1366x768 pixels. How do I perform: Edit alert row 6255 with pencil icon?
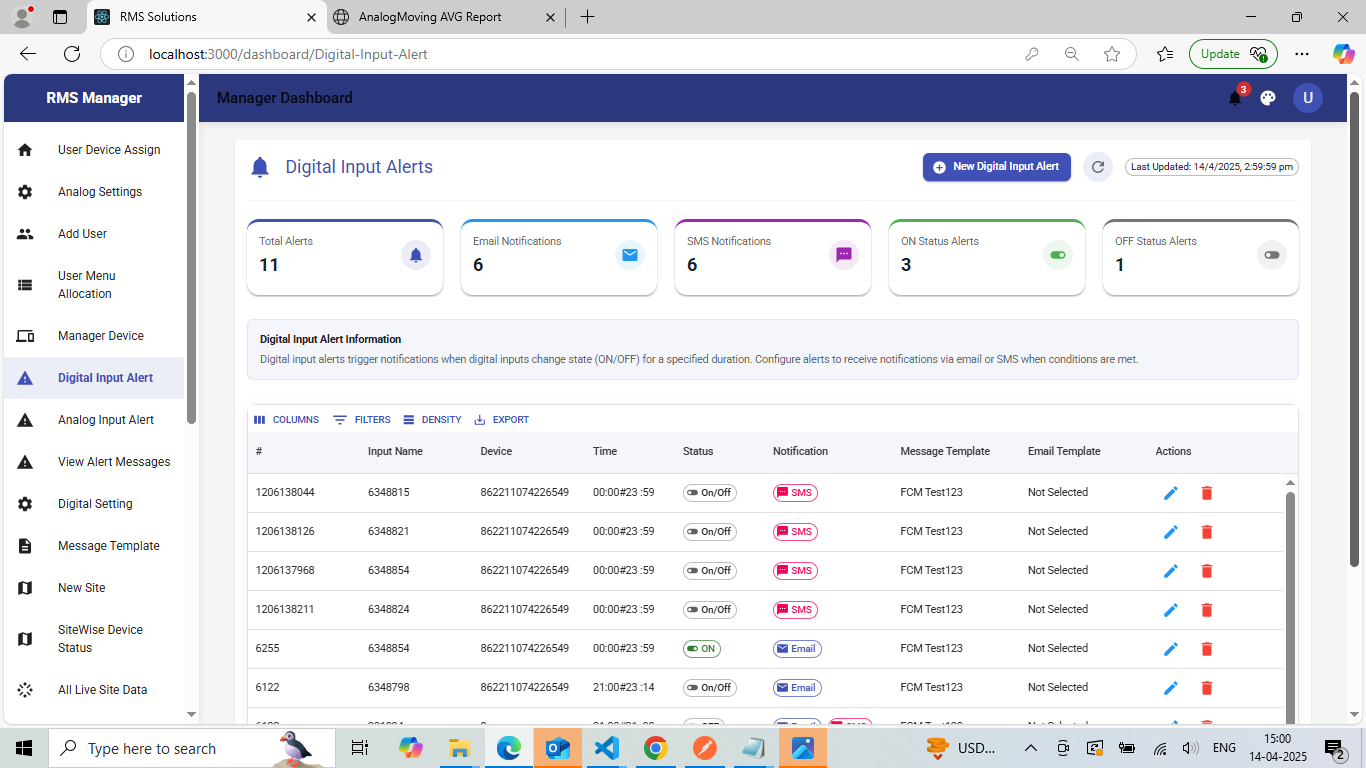(x=1171, y=649)
